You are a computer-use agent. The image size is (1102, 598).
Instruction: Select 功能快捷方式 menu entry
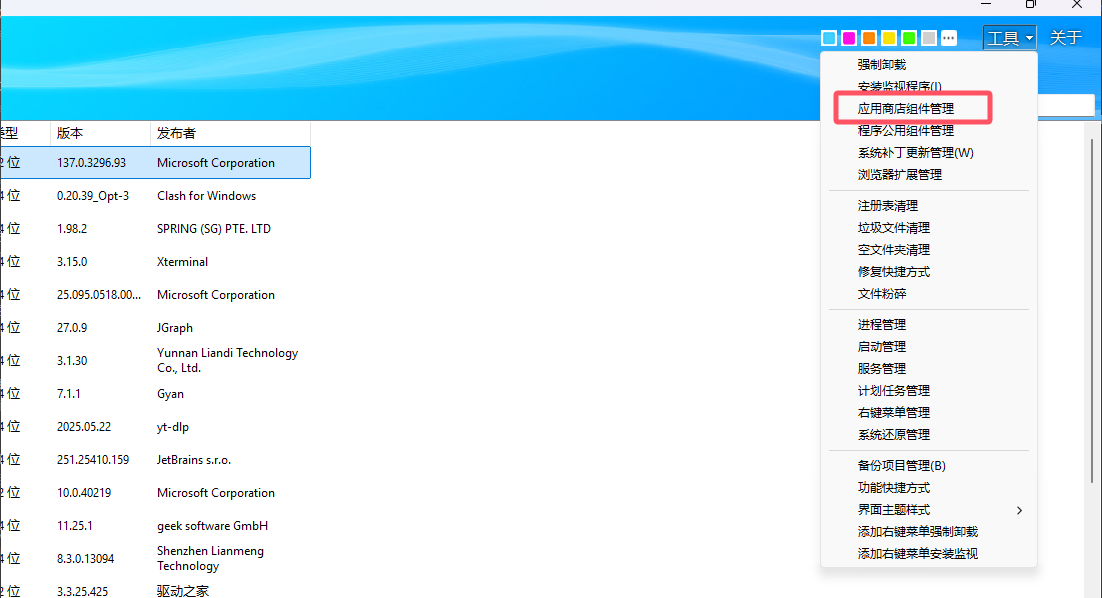928,488
